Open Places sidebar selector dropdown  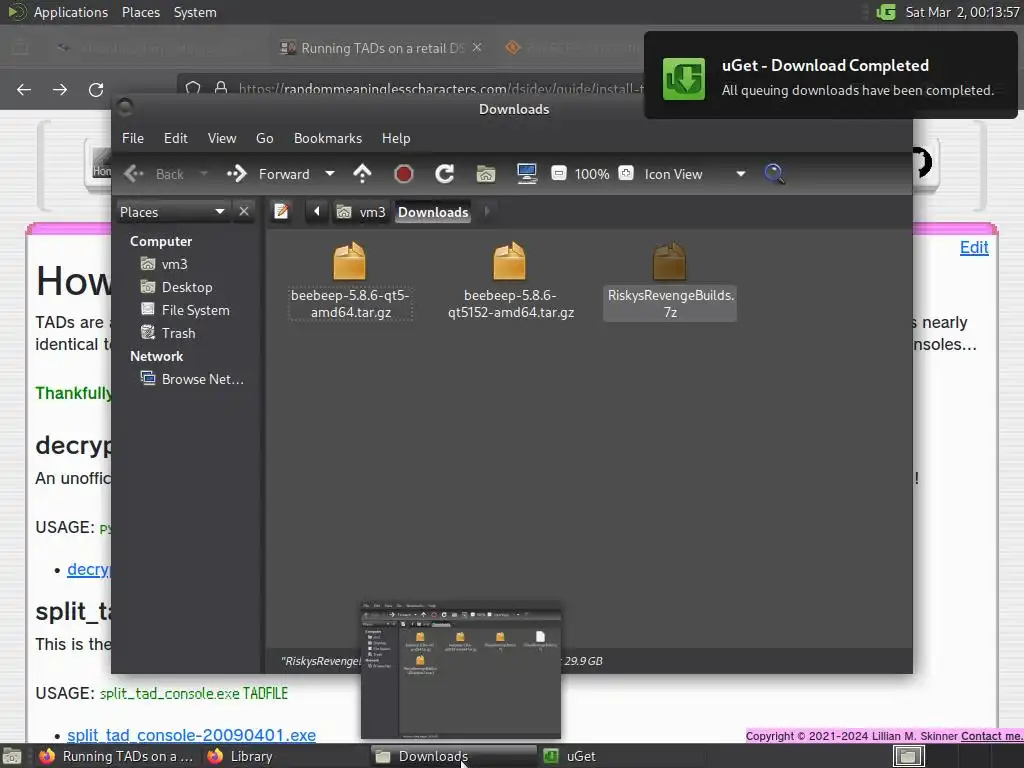coord(172,212)
